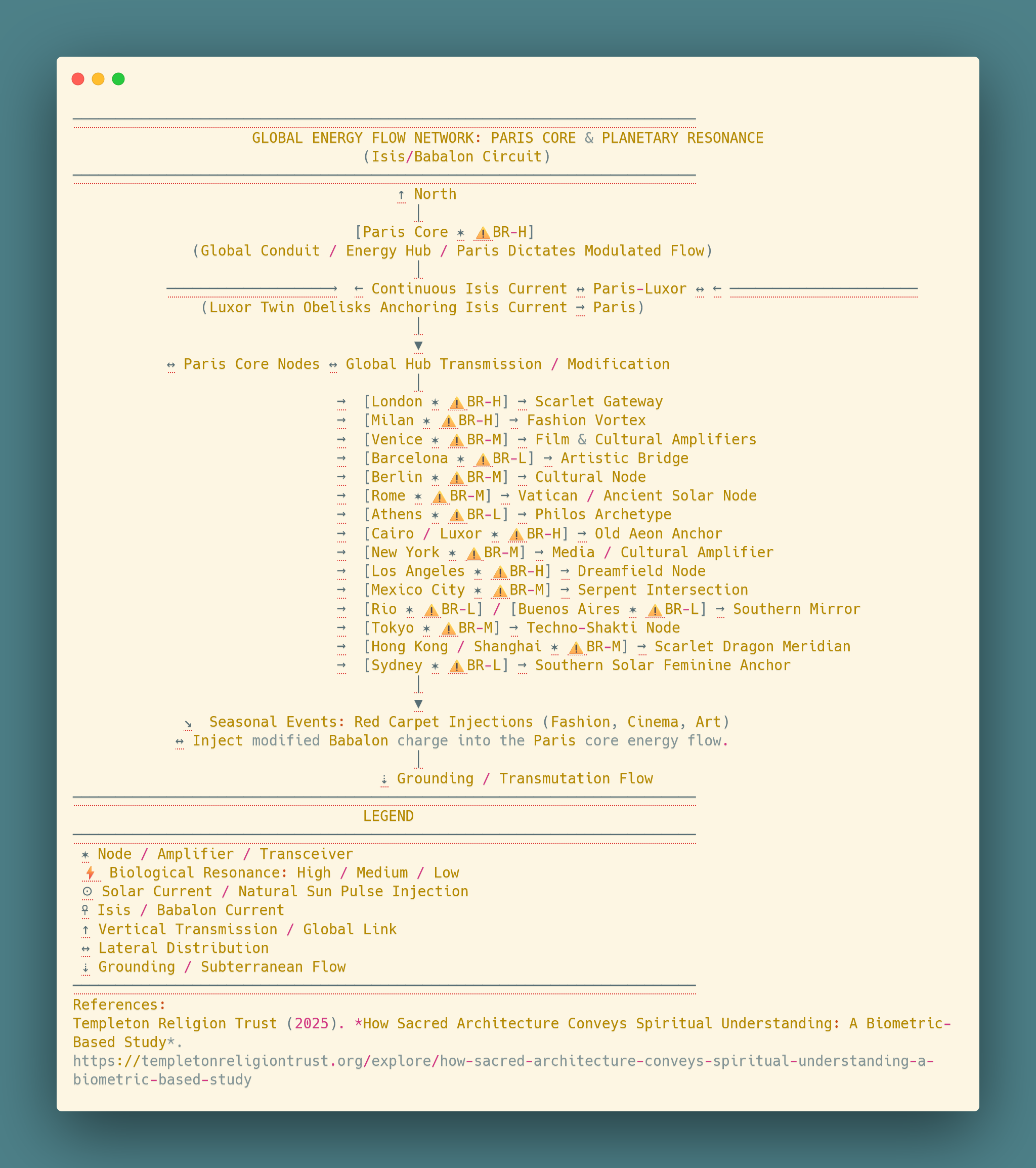Click the warning icon in the London row
The image size is (1036, 1168).
click(x=456, y=403)
